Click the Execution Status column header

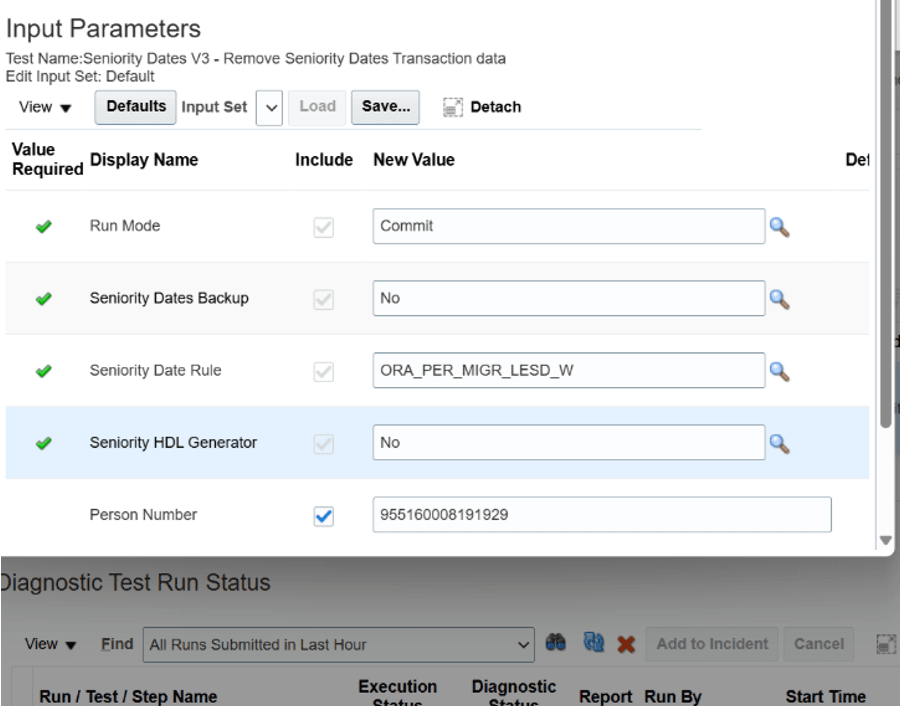(x=398, y=692)
